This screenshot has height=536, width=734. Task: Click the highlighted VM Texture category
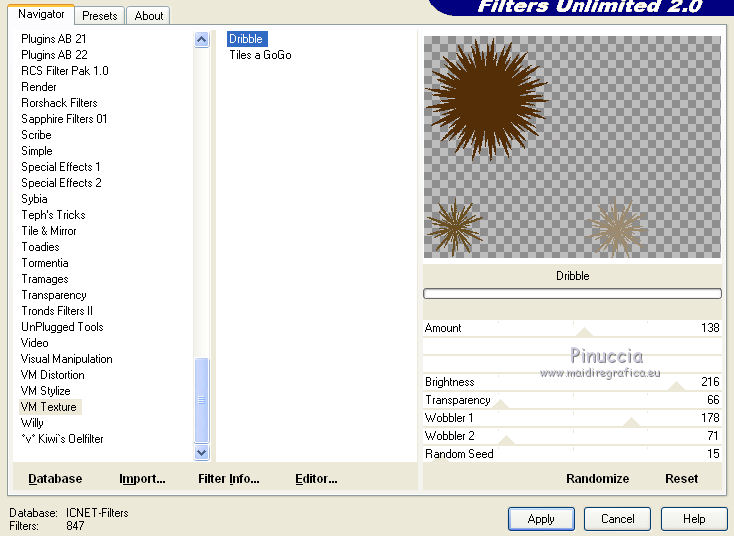tap(50, 407)
